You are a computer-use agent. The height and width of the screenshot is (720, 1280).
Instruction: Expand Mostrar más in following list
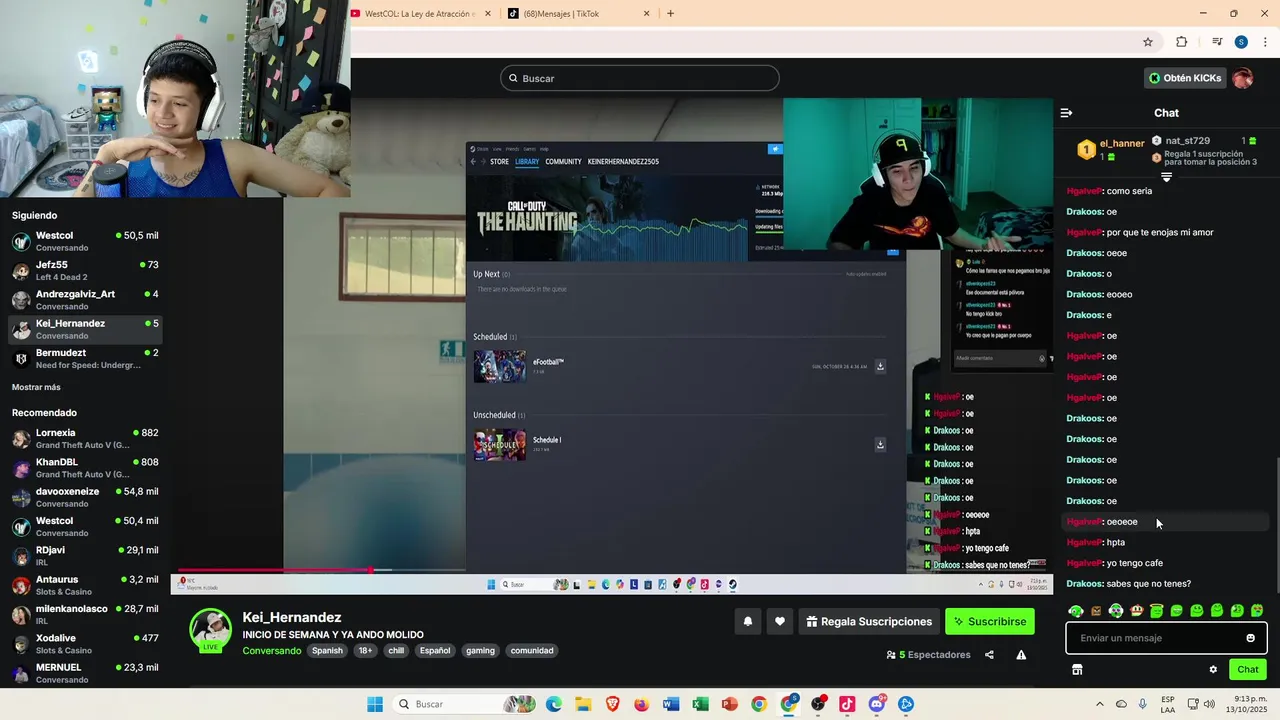[36, 387]
